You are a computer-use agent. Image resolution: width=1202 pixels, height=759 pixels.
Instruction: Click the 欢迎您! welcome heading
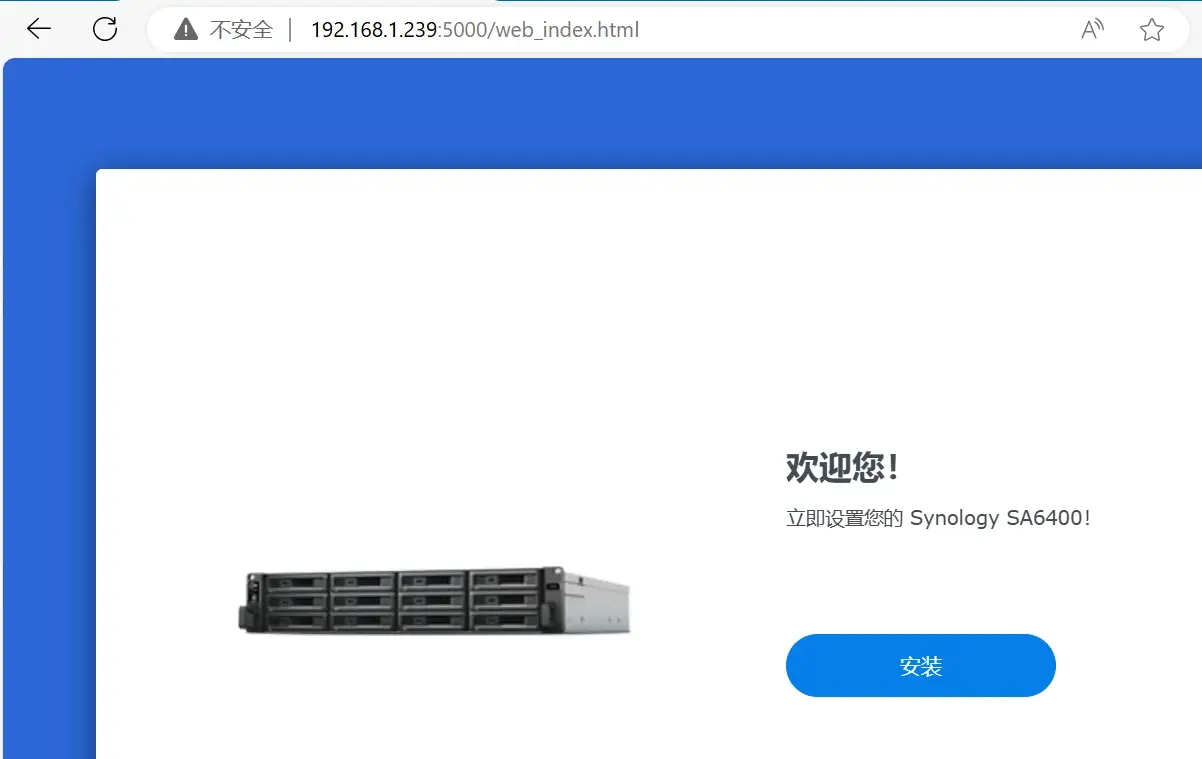tap(843, 467)
